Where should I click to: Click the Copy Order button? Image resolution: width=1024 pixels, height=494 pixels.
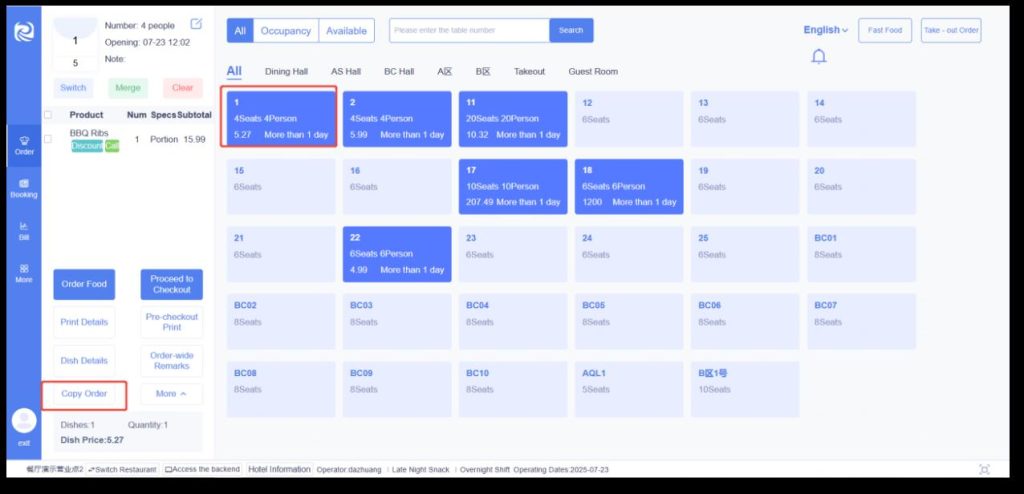[x=84, y=394]
